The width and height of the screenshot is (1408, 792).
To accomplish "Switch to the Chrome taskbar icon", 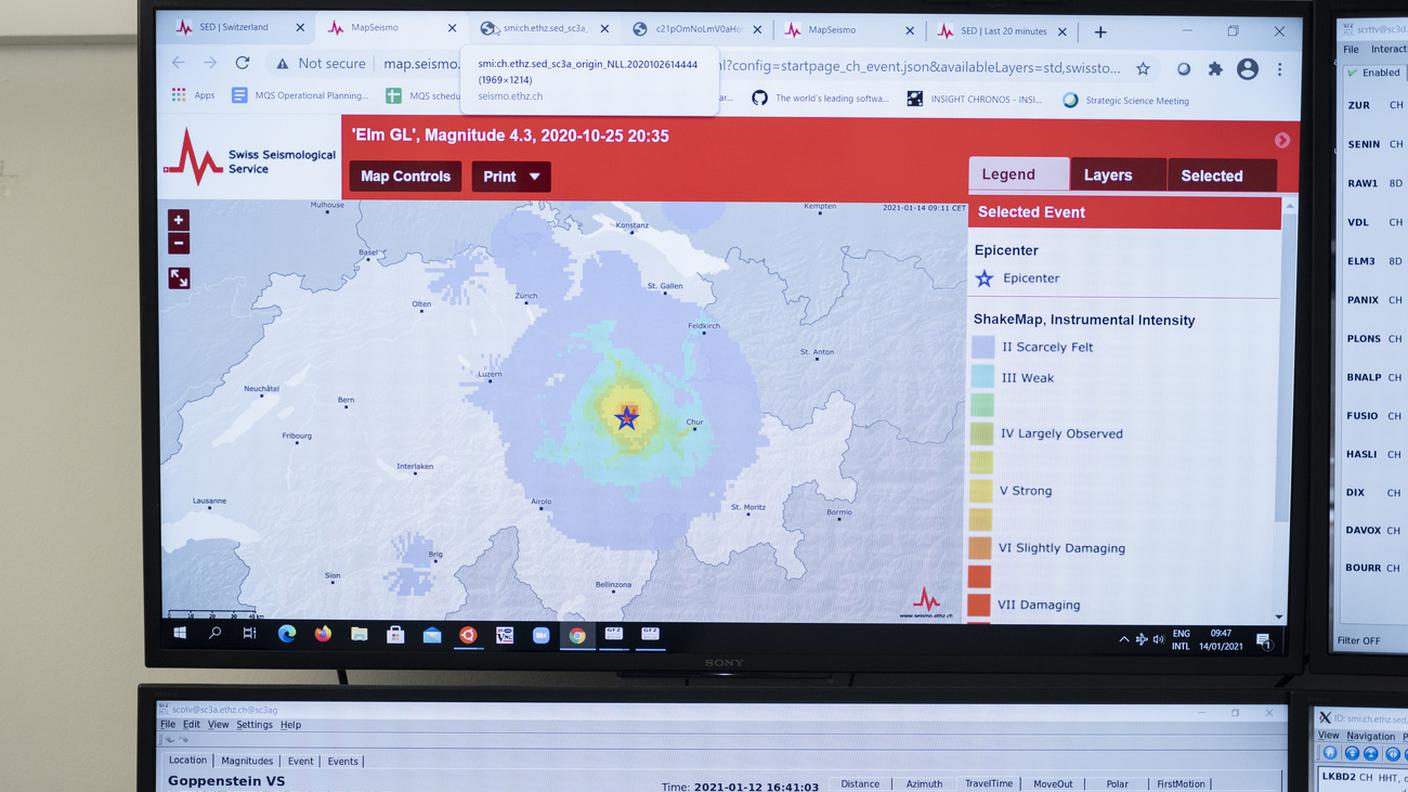I will click(x=577, y=635).
